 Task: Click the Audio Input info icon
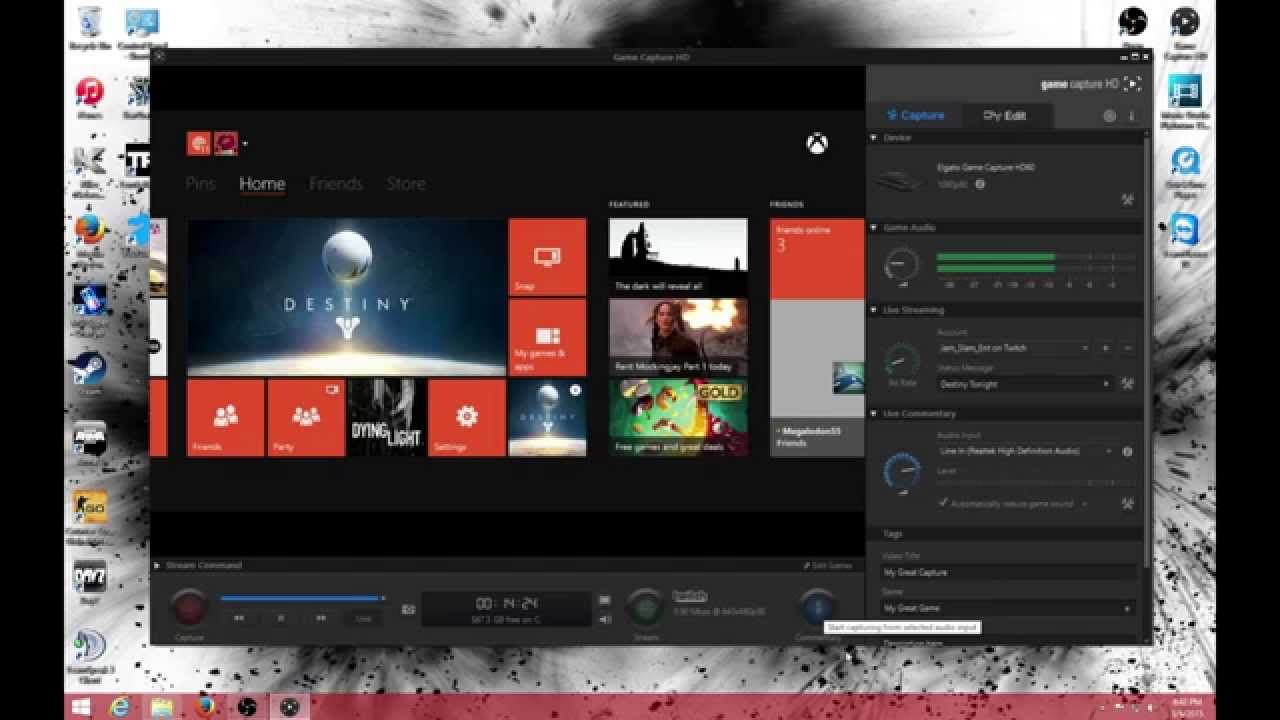[1127, 451]
